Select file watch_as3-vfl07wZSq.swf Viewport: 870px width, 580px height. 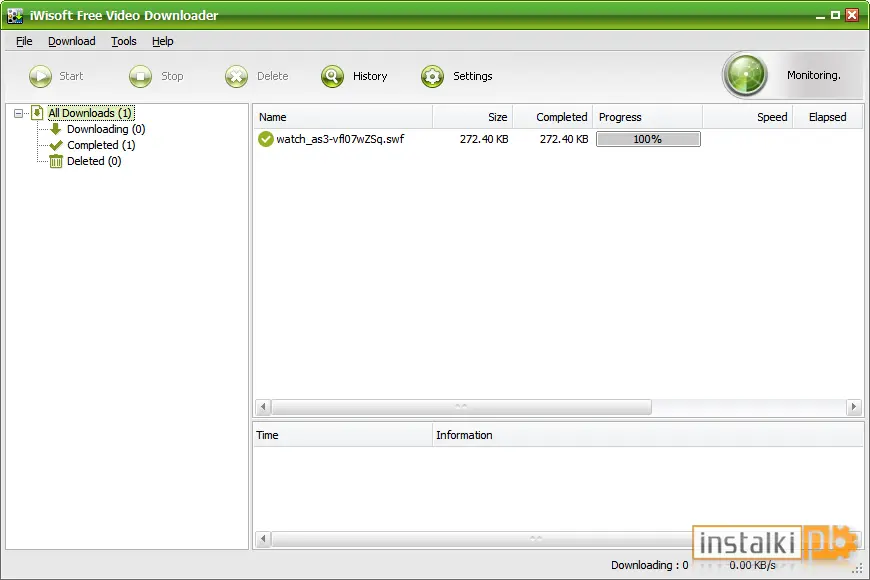[x=340, y=139]
